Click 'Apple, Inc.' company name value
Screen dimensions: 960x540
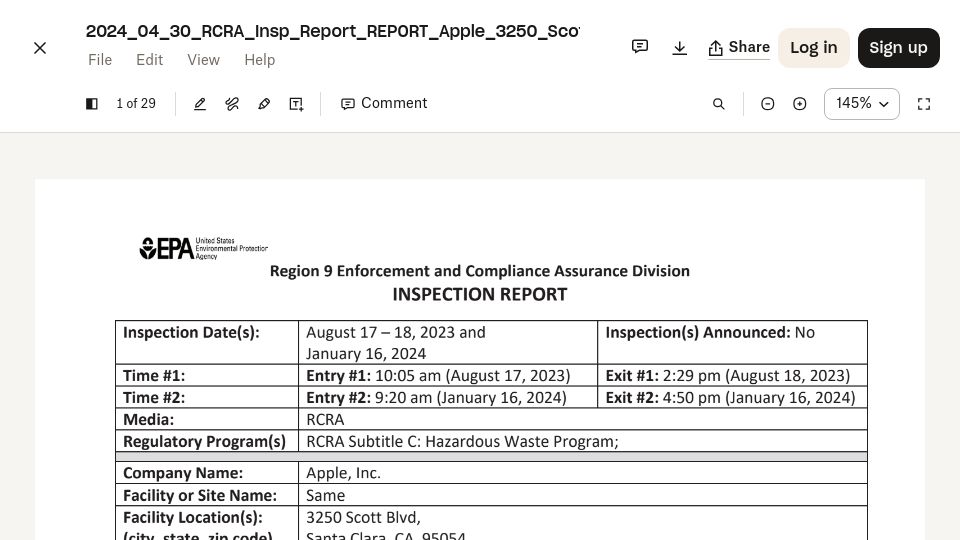(x=343, y=473)
